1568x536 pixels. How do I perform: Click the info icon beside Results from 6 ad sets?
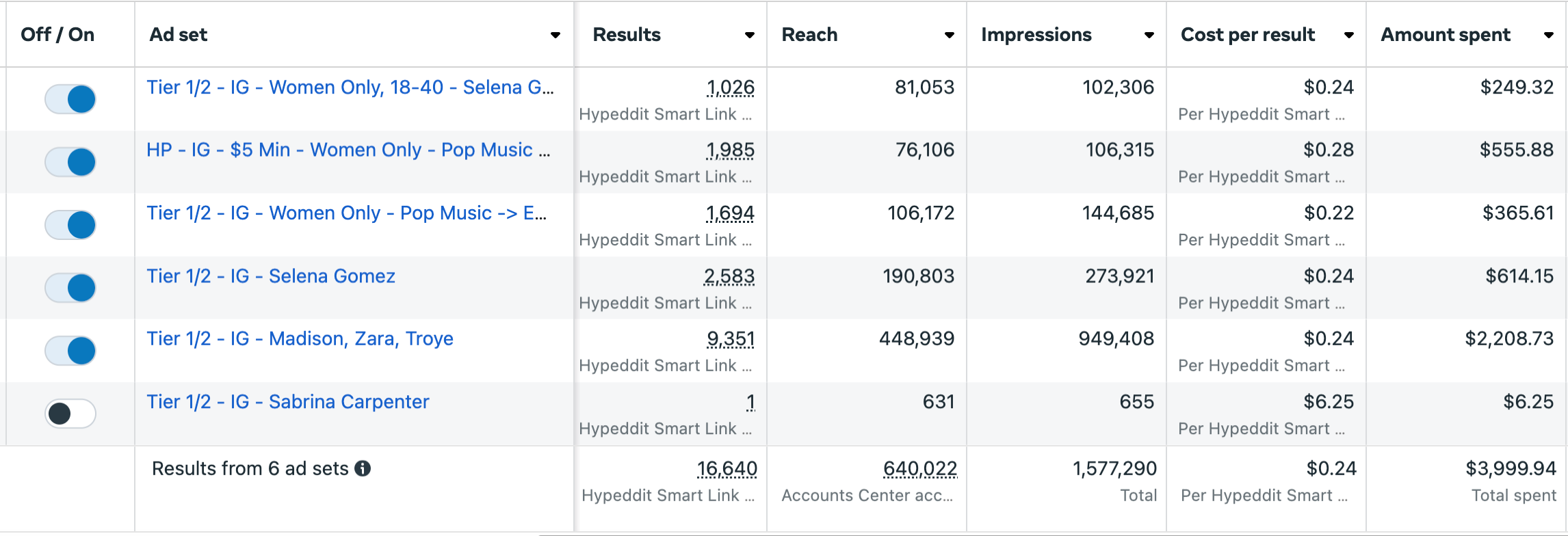click(363, 468)
